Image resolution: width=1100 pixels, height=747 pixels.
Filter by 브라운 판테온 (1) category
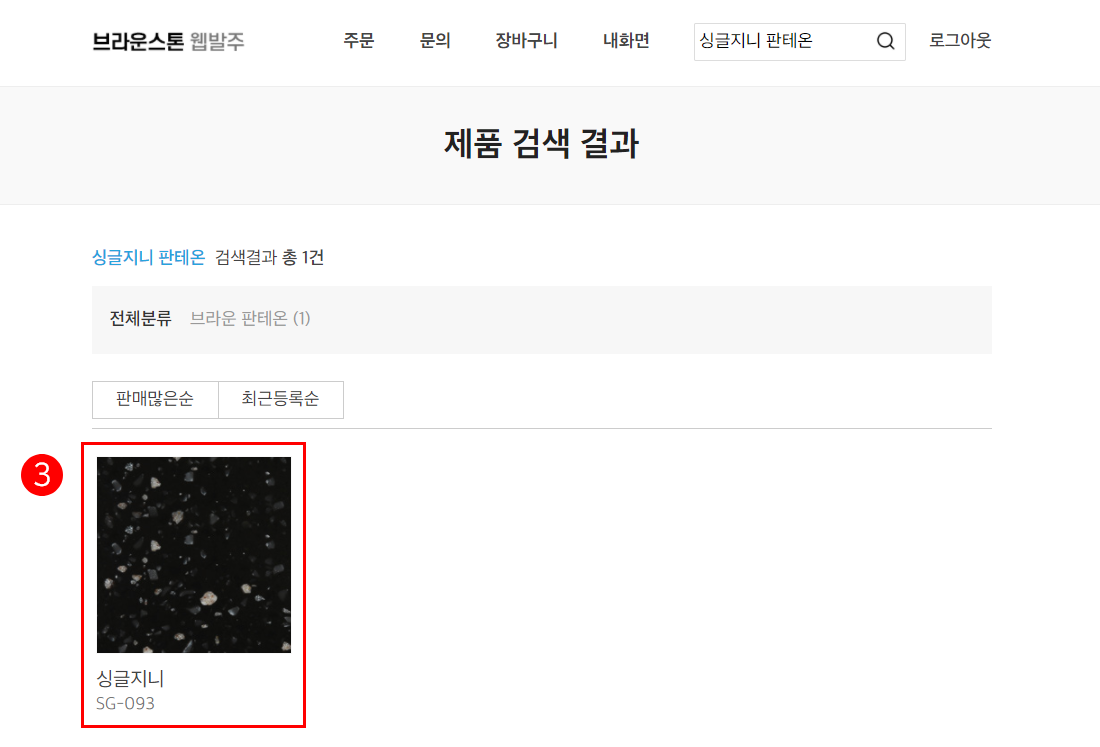pos(250,318)
